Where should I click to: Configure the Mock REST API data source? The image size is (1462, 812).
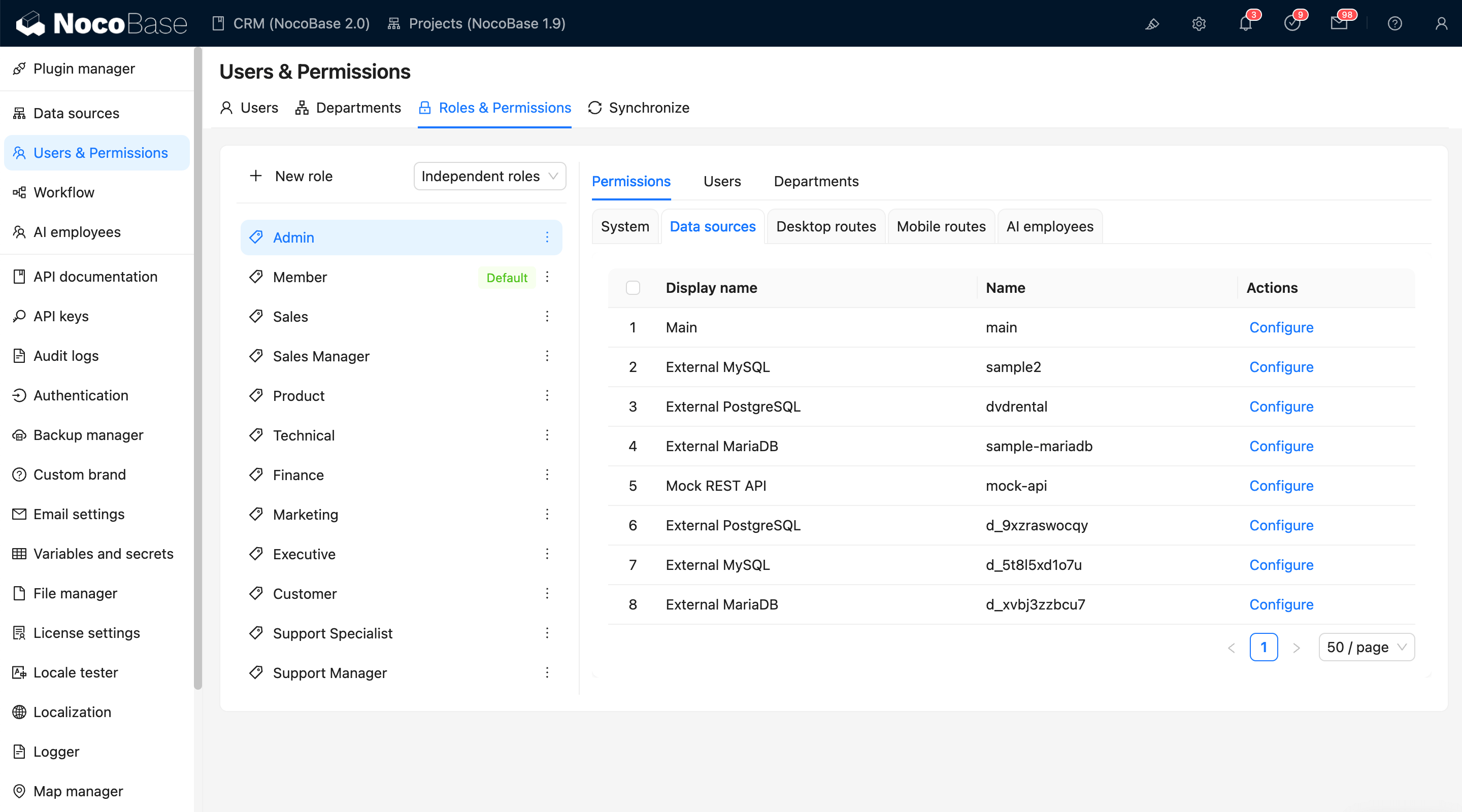(1281, 485)
